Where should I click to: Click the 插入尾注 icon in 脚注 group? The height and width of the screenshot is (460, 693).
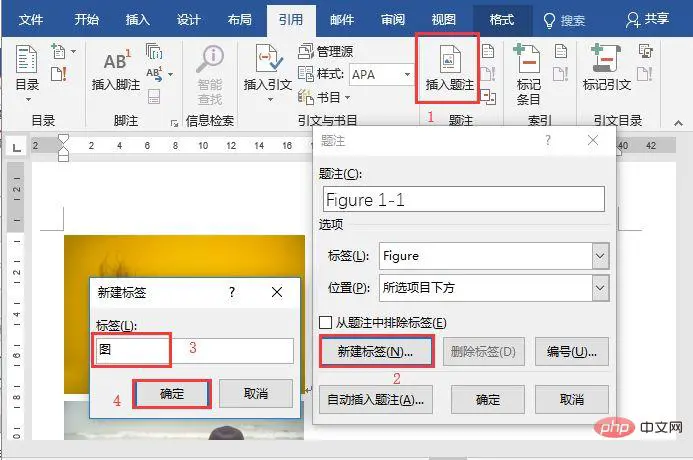[x=154, y=52]
